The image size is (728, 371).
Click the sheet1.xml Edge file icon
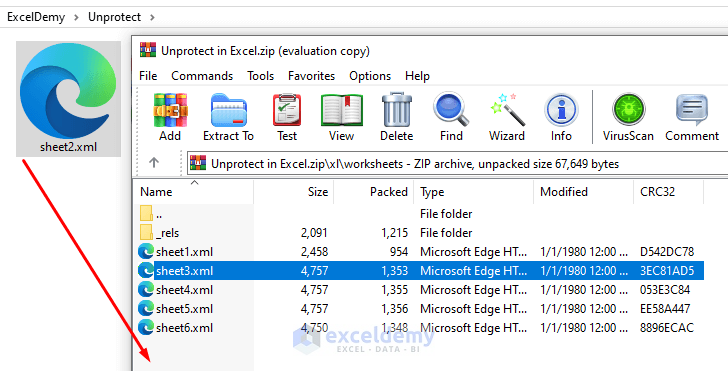[x=146, y=252]
